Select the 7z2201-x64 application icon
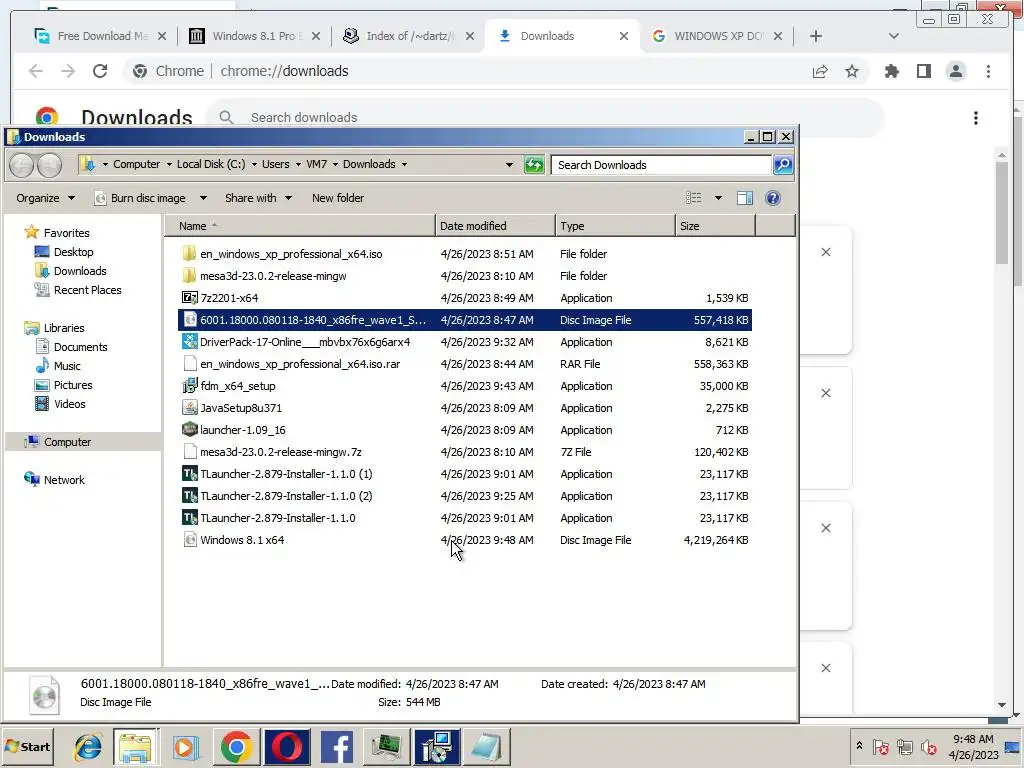Viewport: 1024px width, 768px height. 189,298
